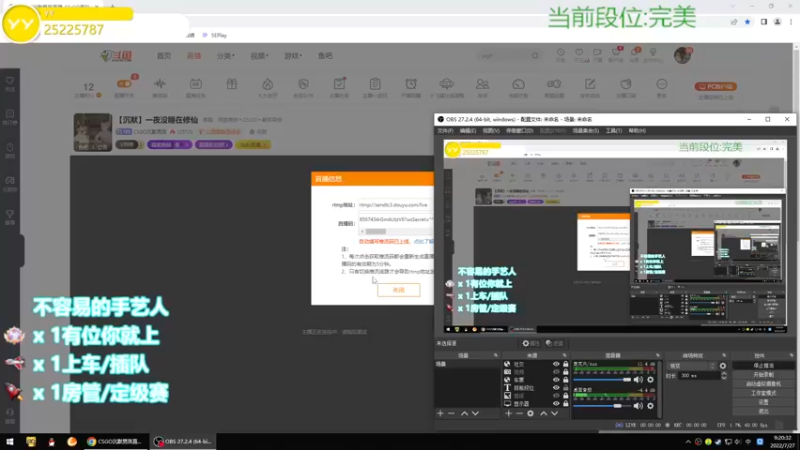Hide the 显示器 source with its eye icon
800x450 pixels.
click(x=556, y=404)
